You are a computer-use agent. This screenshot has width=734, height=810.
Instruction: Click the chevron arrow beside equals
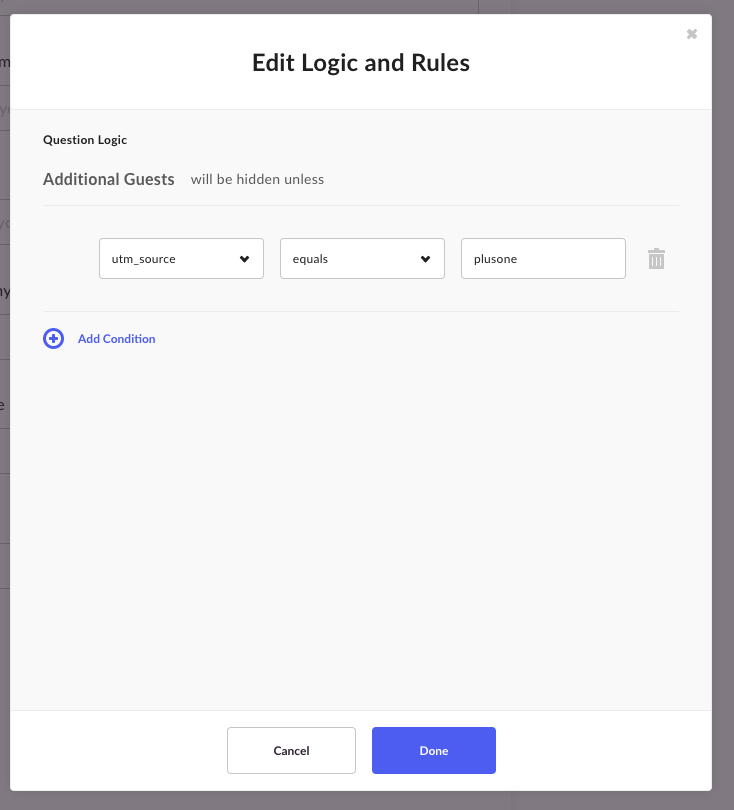click(x=425, y=259)
